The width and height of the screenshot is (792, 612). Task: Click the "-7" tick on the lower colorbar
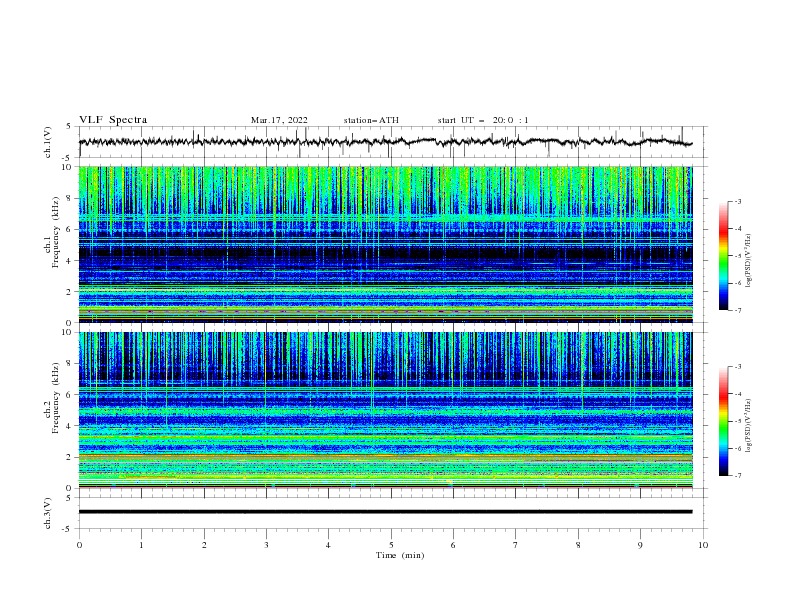pyautogui.click(x=737, y=476)
